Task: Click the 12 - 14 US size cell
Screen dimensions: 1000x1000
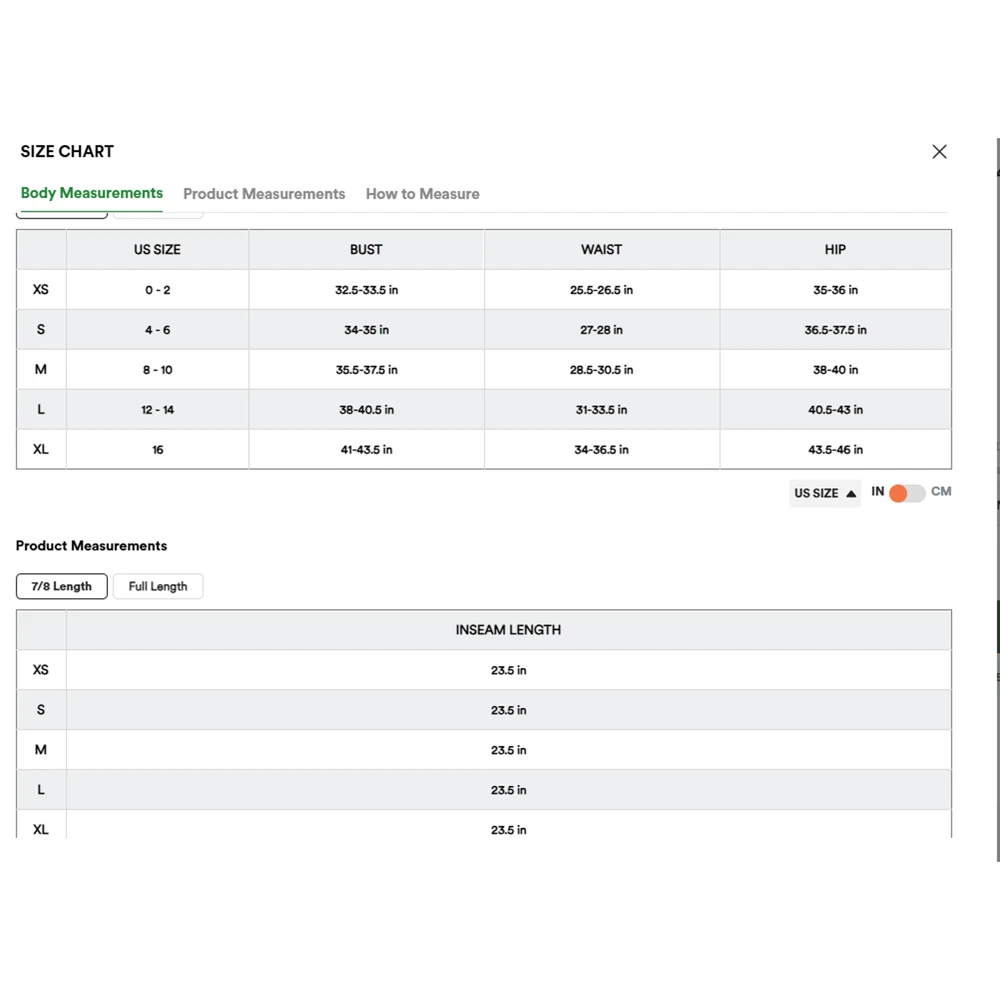Action: (157, 410)
